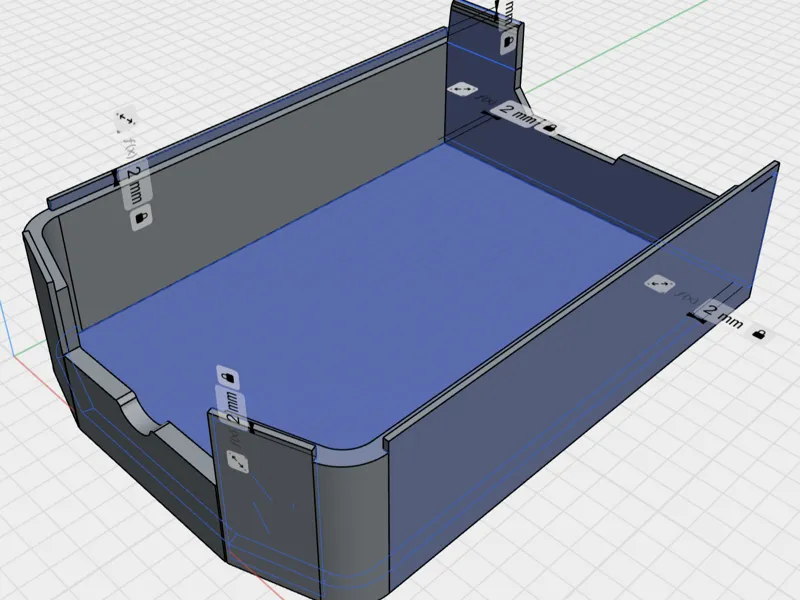
Task: Click the direction arrows icon on the tall back corner tab
Action: (x=462, y=89)
